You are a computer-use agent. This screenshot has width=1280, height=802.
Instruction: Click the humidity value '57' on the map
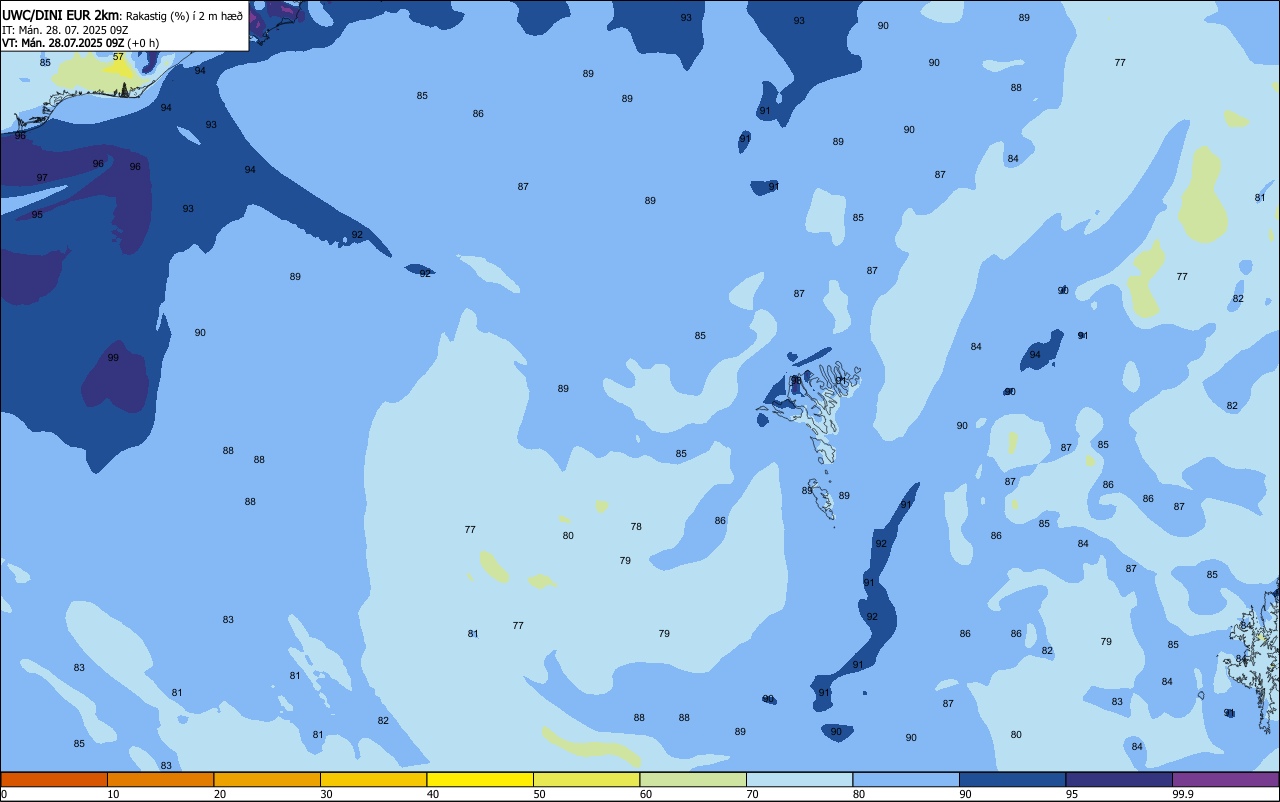[x=118, y=57]
